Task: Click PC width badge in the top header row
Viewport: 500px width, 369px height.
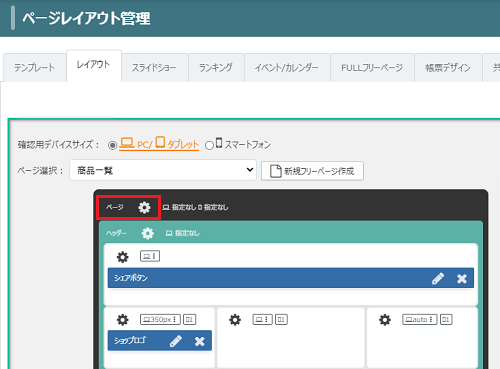Action: pos(150,256)
